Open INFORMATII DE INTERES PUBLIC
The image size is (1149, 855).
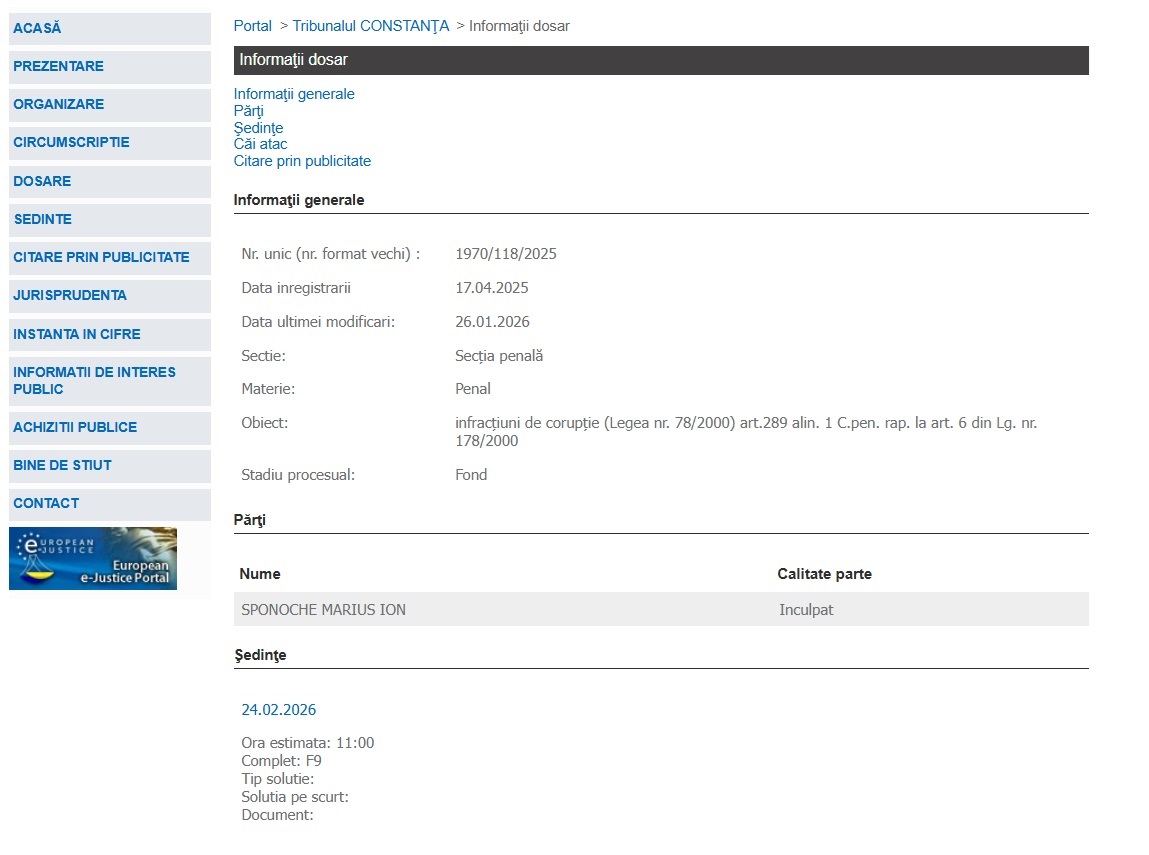tap(110, 381)
